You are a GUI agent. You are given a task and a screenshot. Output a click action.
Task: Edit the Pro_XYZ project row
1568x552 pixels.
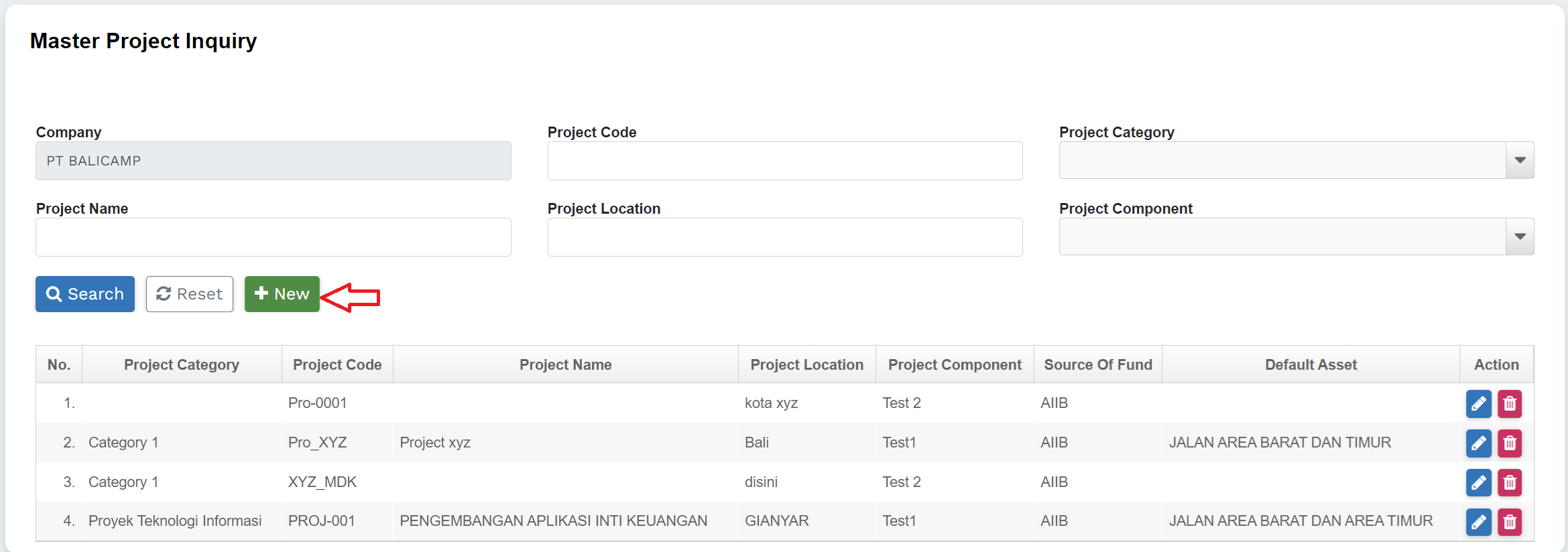tap(1478, 443)
